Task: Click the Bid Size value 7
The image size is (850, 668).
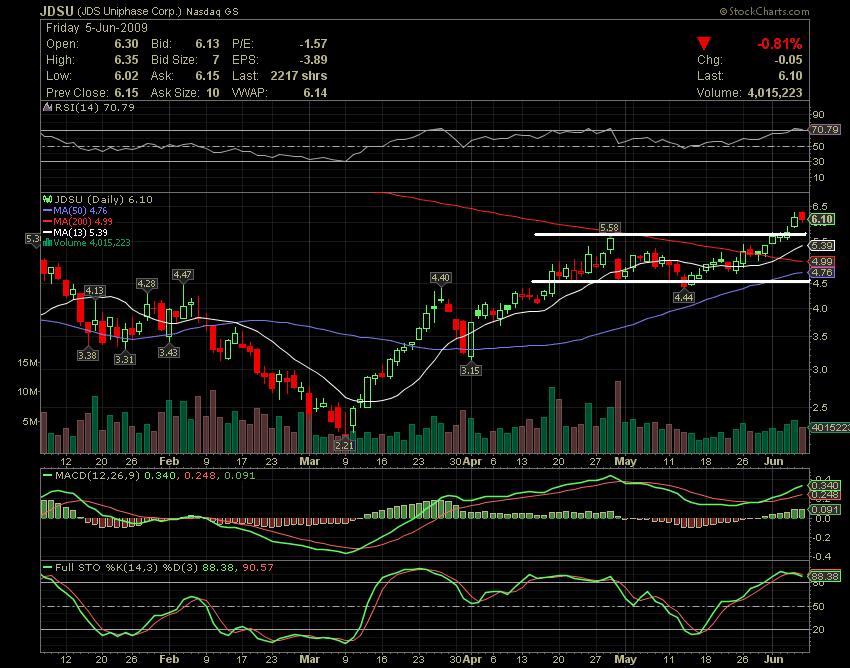Action: (216, 60)
